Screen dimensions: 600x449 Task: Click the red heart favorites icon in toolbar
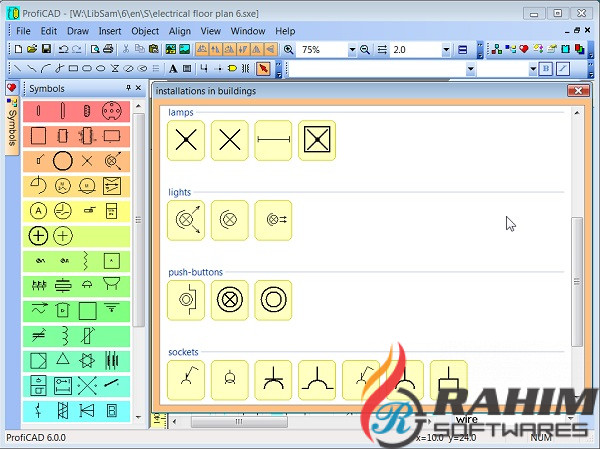click(524, 49)
